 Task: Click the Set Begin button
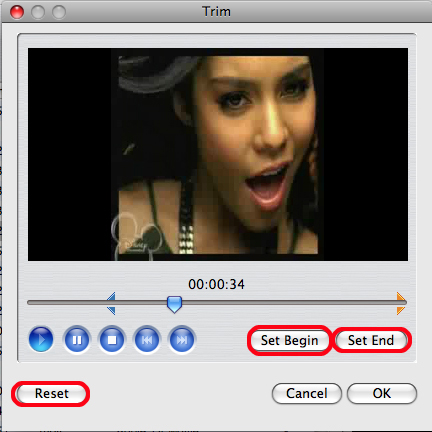click(289, 340)
